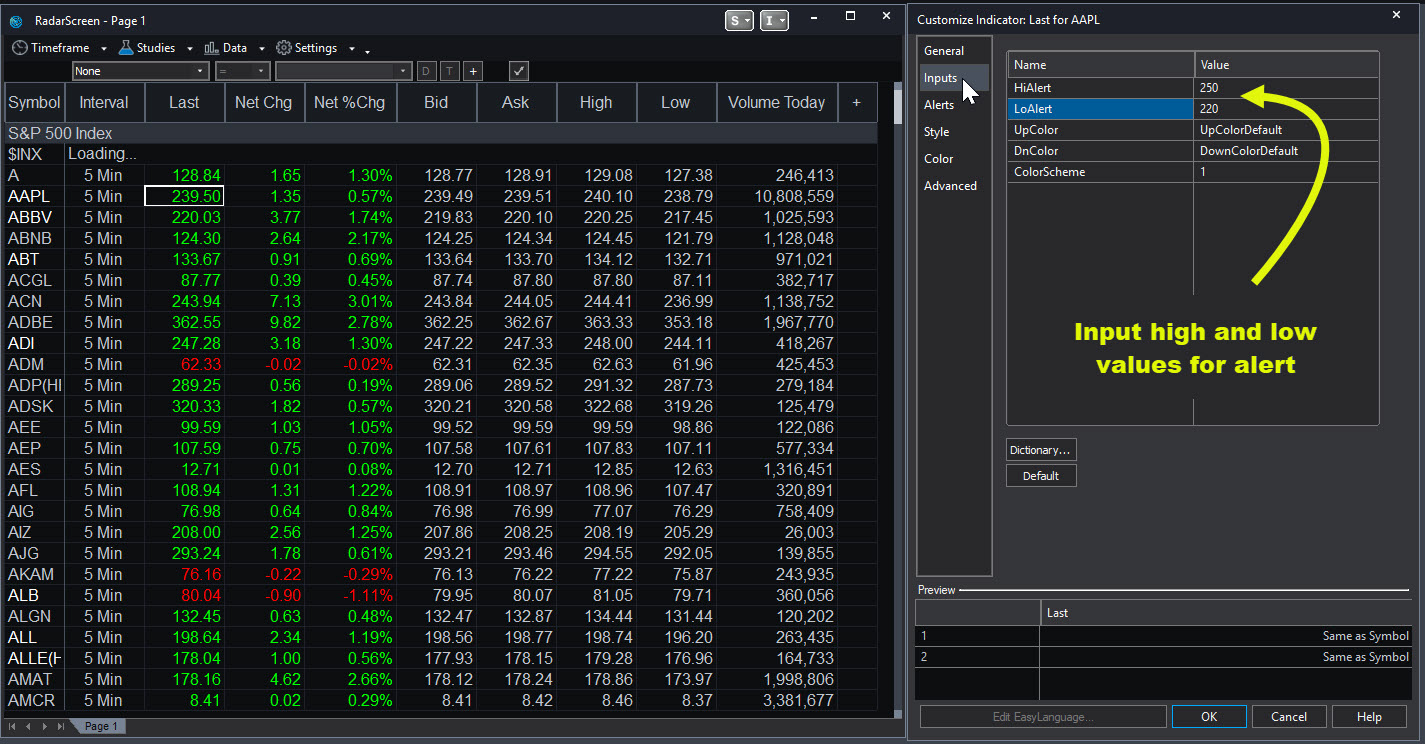This screenshot has width=1425, height=744.
Task: Toggle the T filter button
Action: (450, 71)
